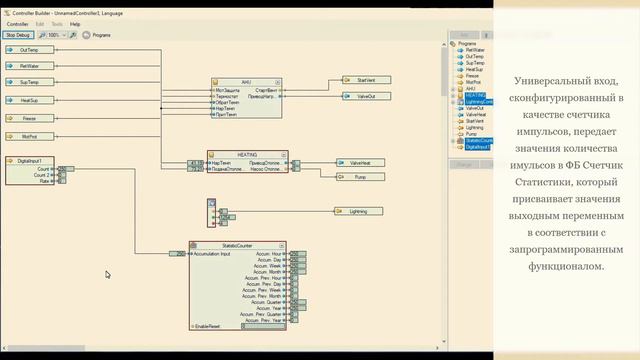Click the round Programs toolbar icon

tap(86, 35)
